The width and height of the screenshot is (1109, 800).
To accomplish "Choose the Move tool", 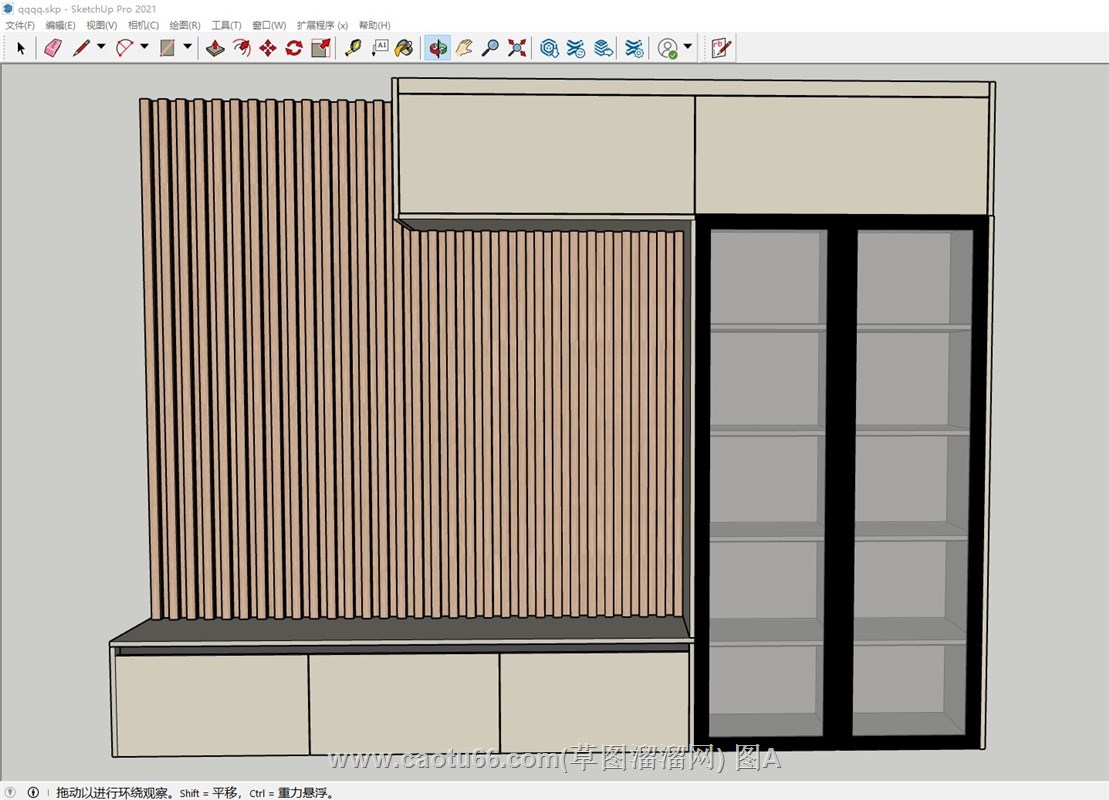I will tap(267, 47).
